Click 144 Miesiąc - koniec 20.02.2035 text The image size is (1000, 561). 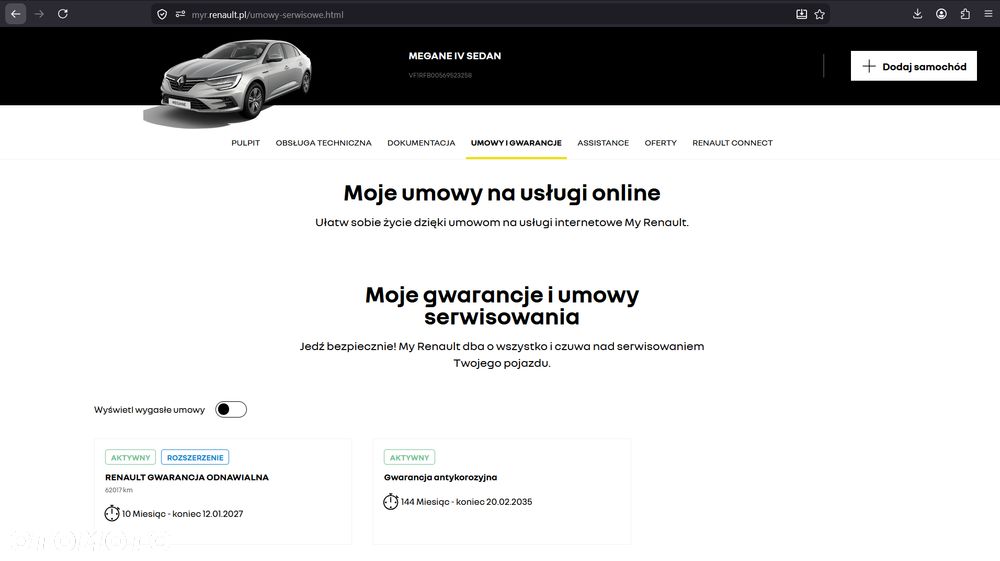466,502
